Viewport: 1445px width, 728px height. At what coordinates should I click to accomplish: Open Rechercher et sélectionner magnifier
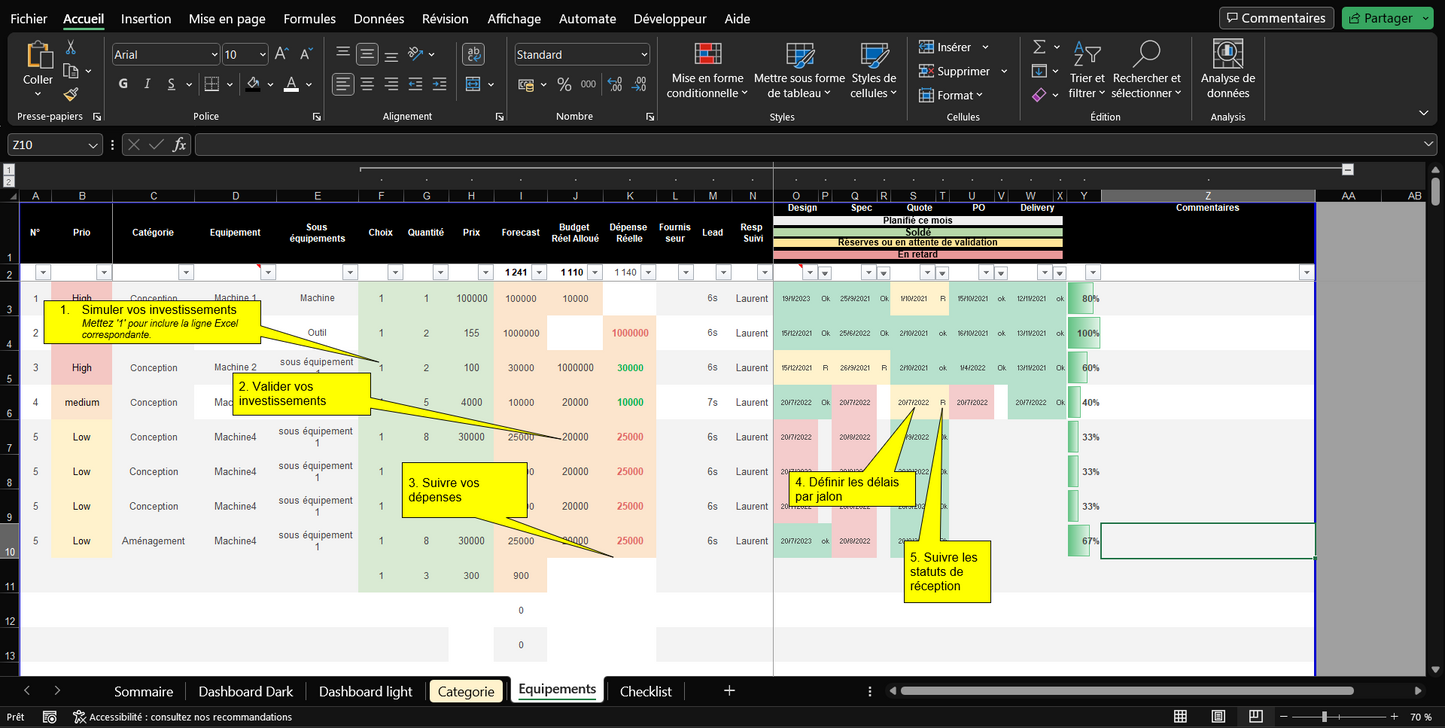pos(1146,54)
